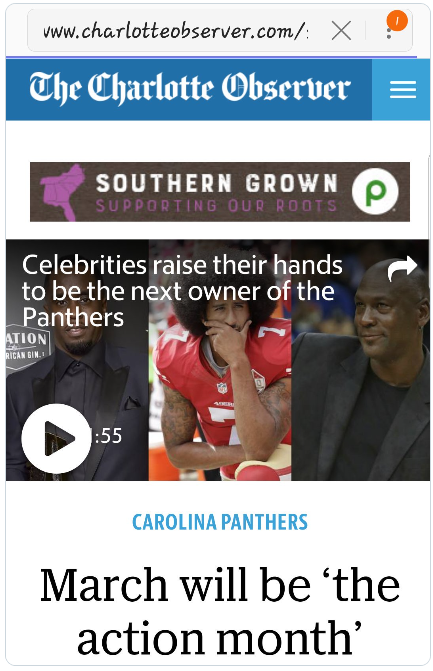This screenshot has width=433, height=671.
Task: Open the hamburger navigation menu
Action: (x=402, y=89)
